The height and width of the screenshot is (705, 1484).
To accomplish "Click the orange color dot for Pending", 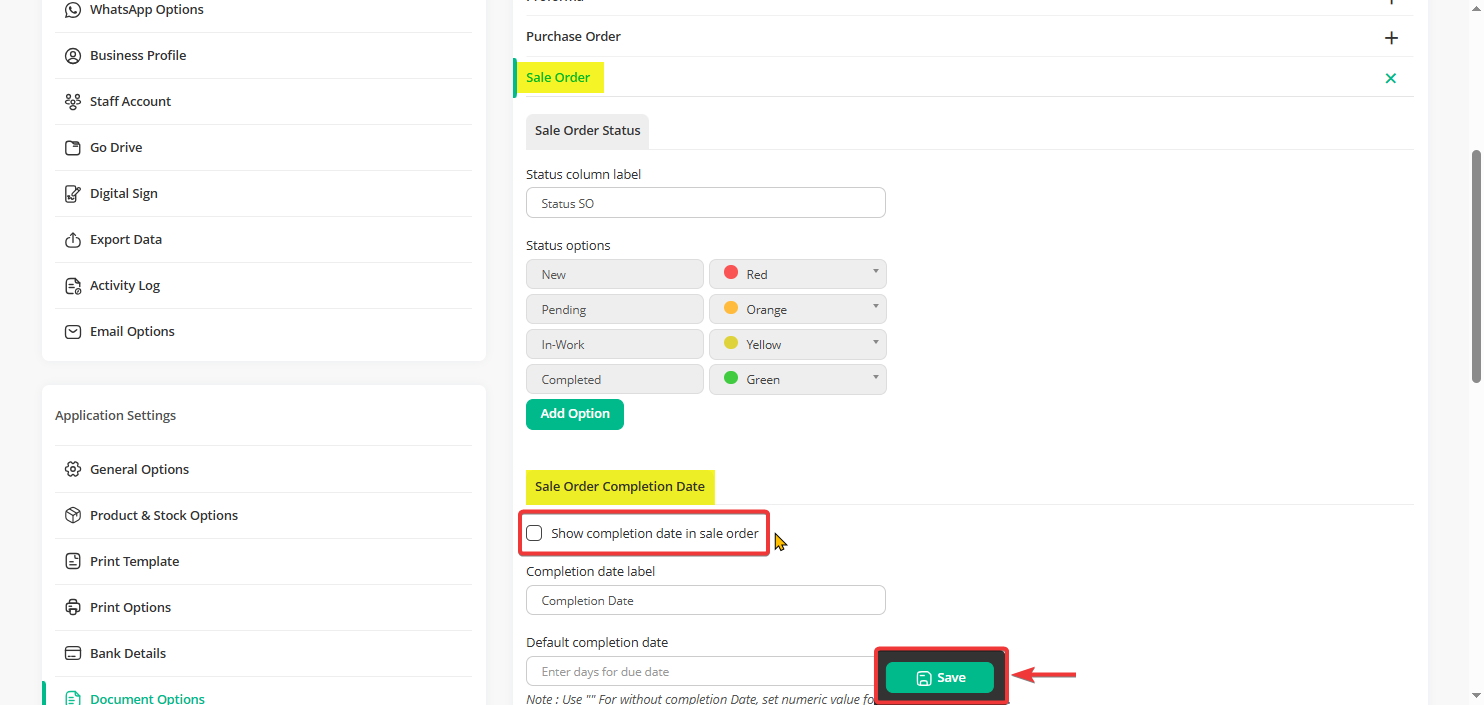I will click(731, 308).
